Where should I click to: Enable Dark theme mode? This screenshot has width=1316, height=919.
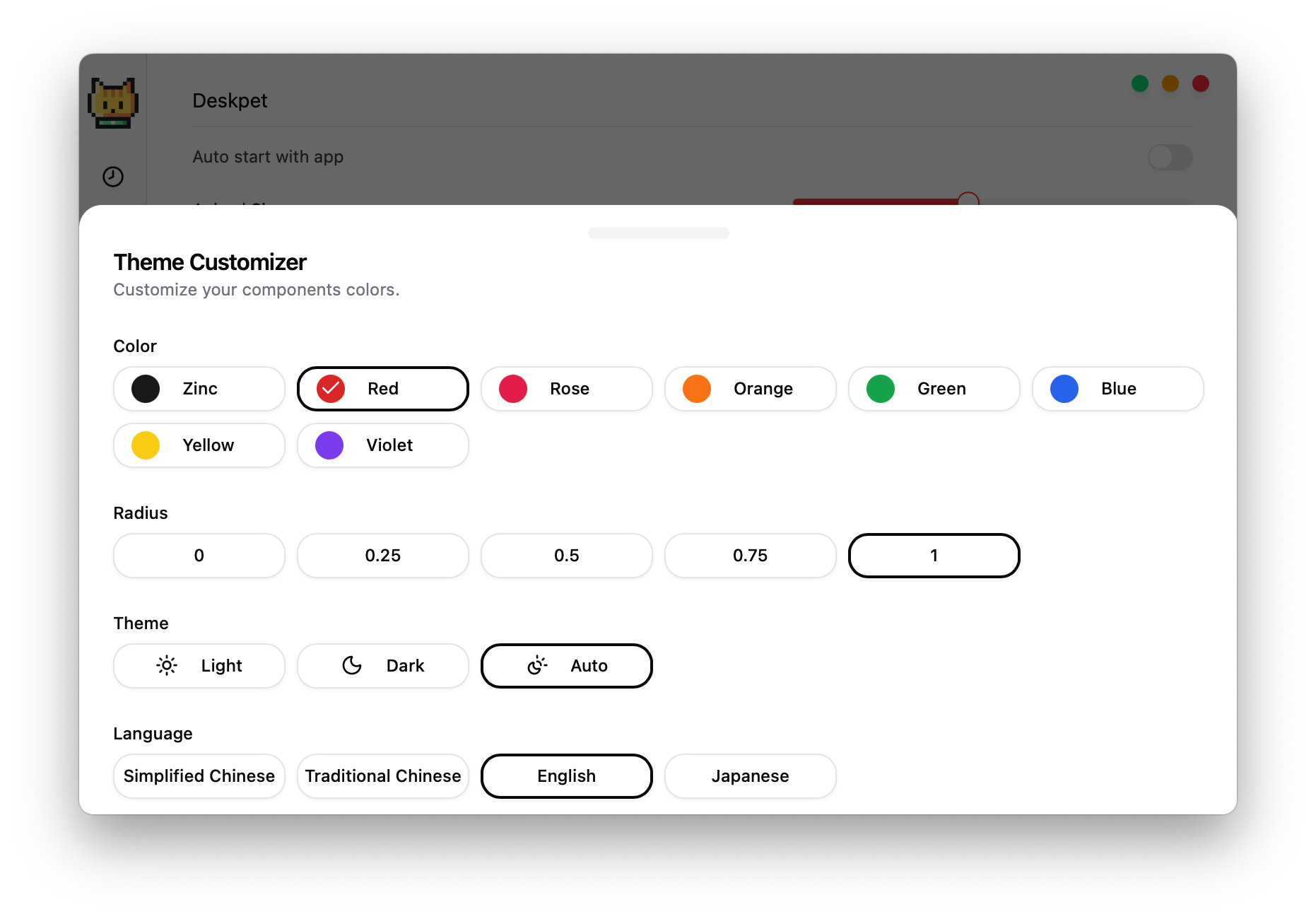click(383, 666)
